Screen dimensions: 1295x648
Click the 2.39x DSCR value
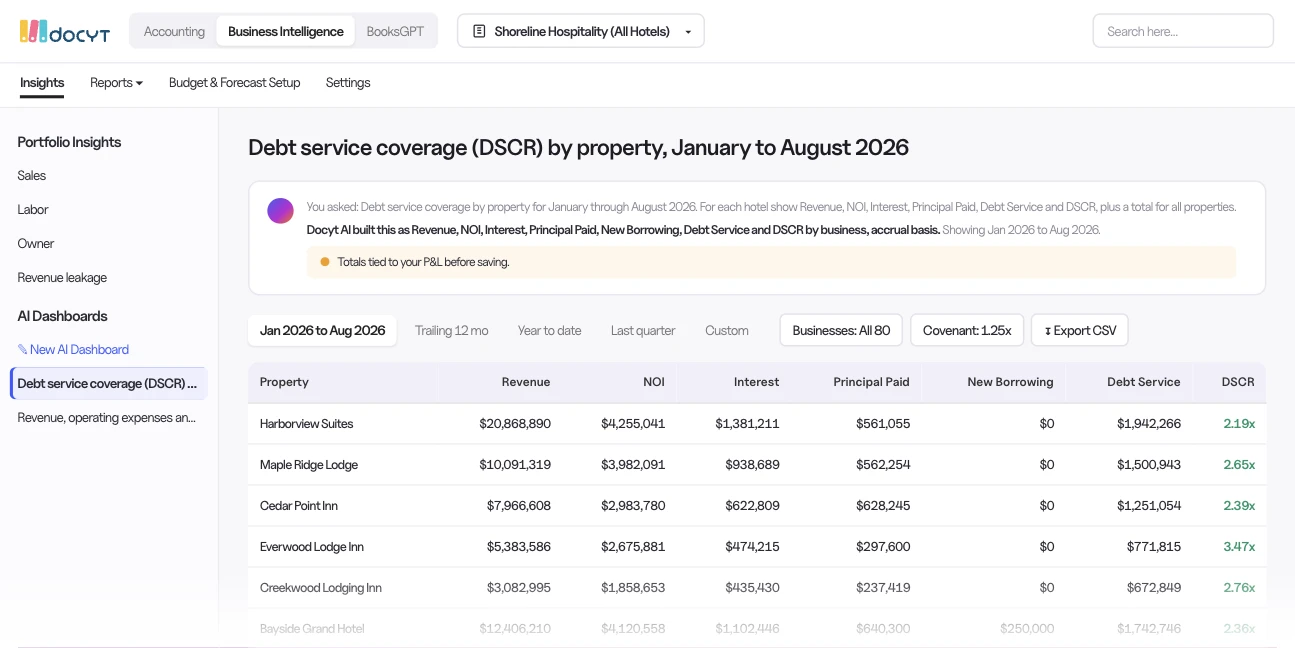pos(1239,506)
